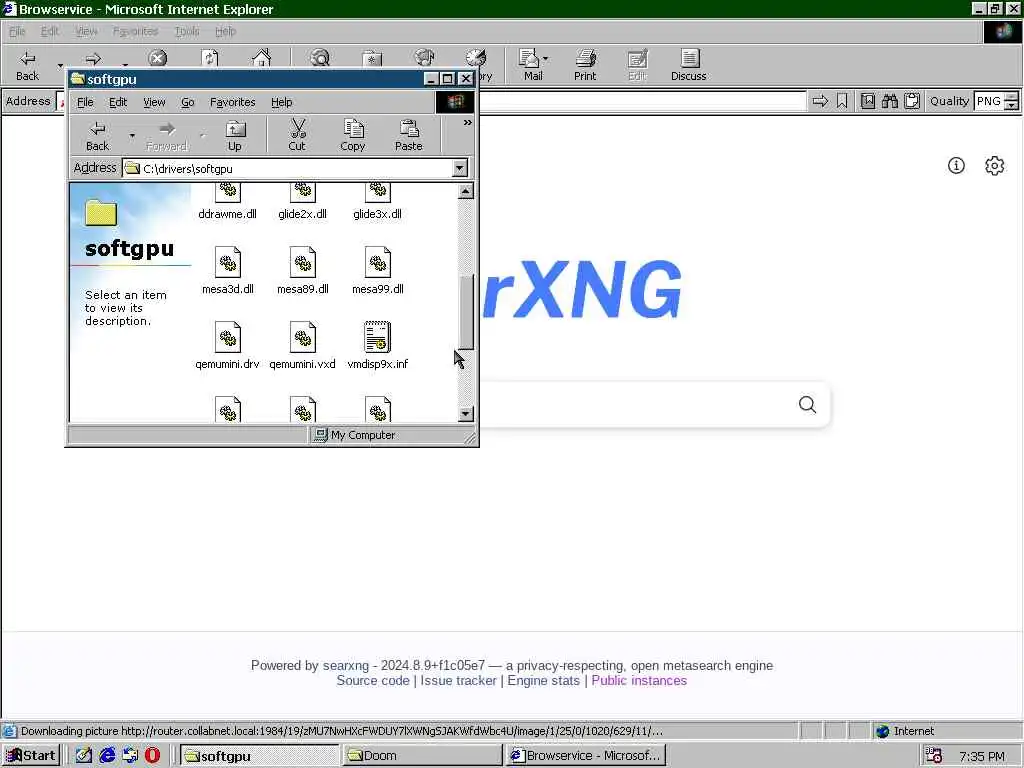Open the Edit menu in softgpu window
Image resolution: width=1024 pixels, height=768 pixels.
pyautogui.click(x=118, y=103)
